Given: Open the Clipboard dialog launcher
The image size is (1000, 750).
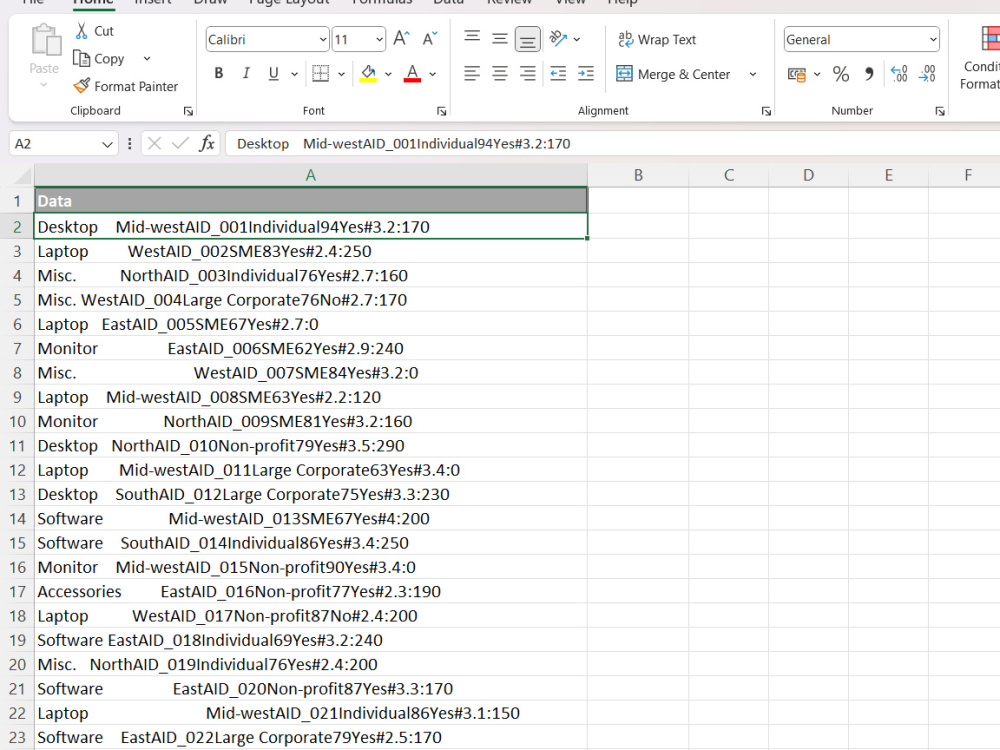Looking at the screenshot, I should point(188,111).
